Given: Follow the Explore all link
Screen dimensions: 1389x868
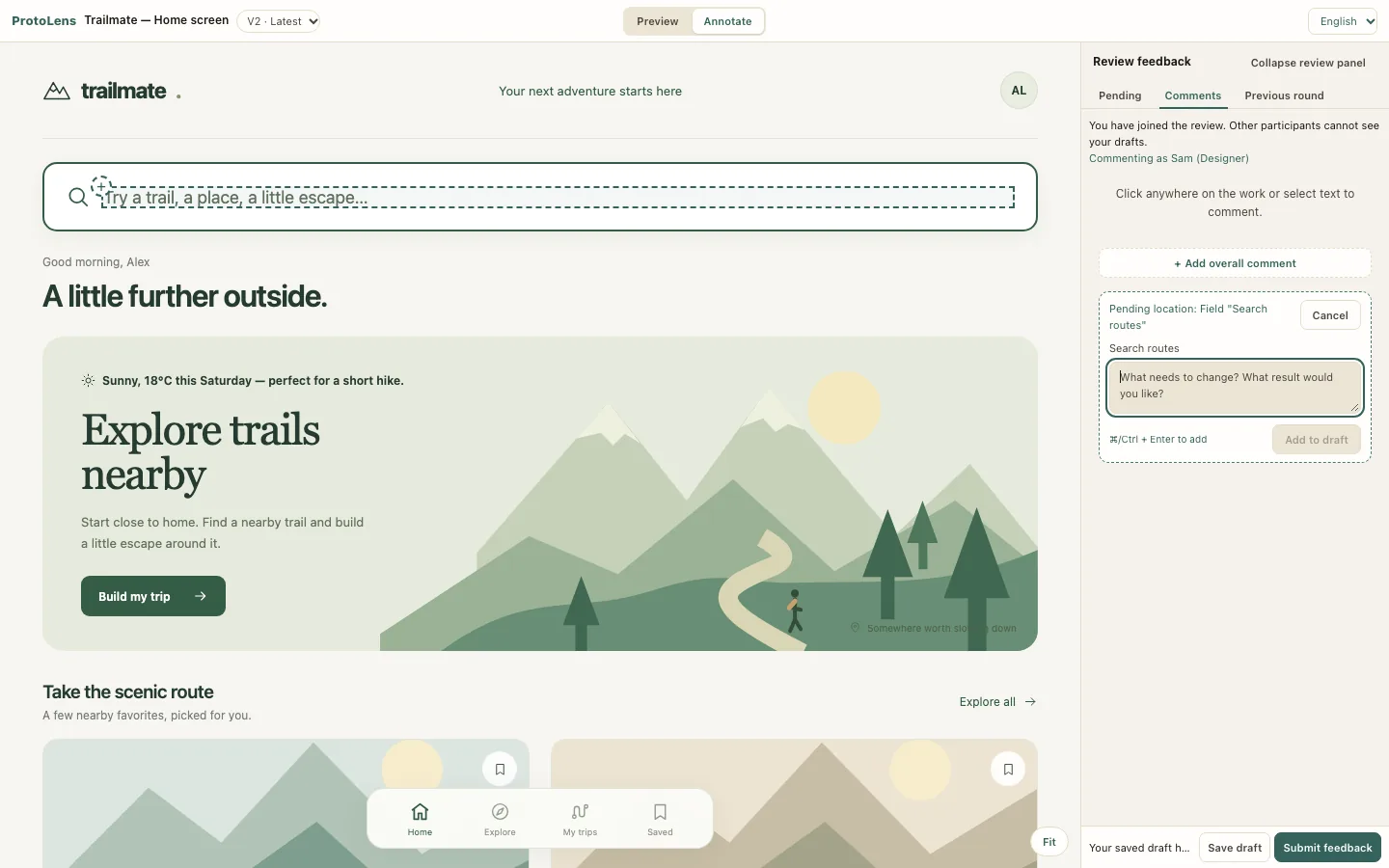Looking at the screenshot, I should [x=997, y=702].
